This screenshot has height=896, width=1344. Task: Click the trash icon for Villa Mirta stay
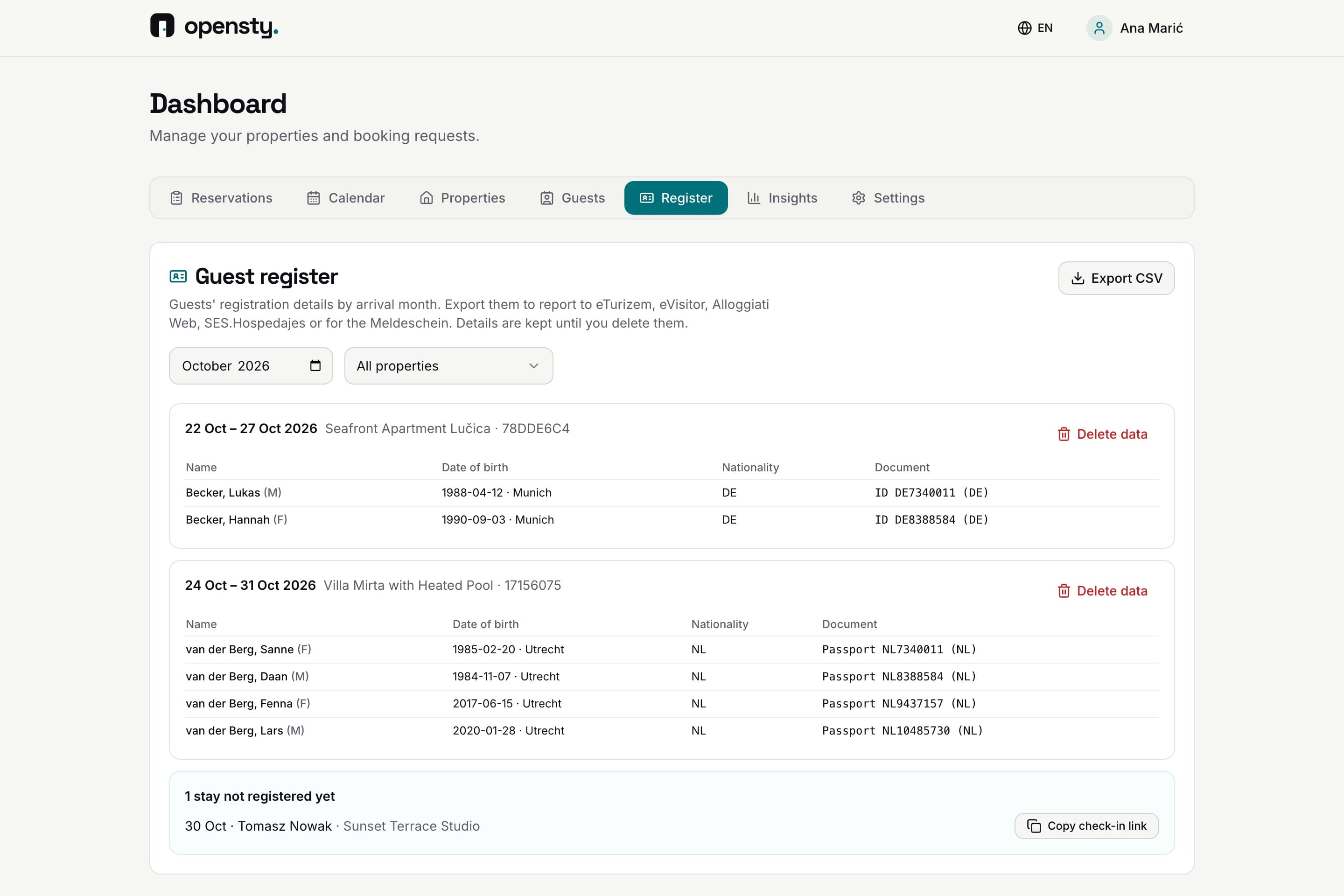[x=1064, y=591]
